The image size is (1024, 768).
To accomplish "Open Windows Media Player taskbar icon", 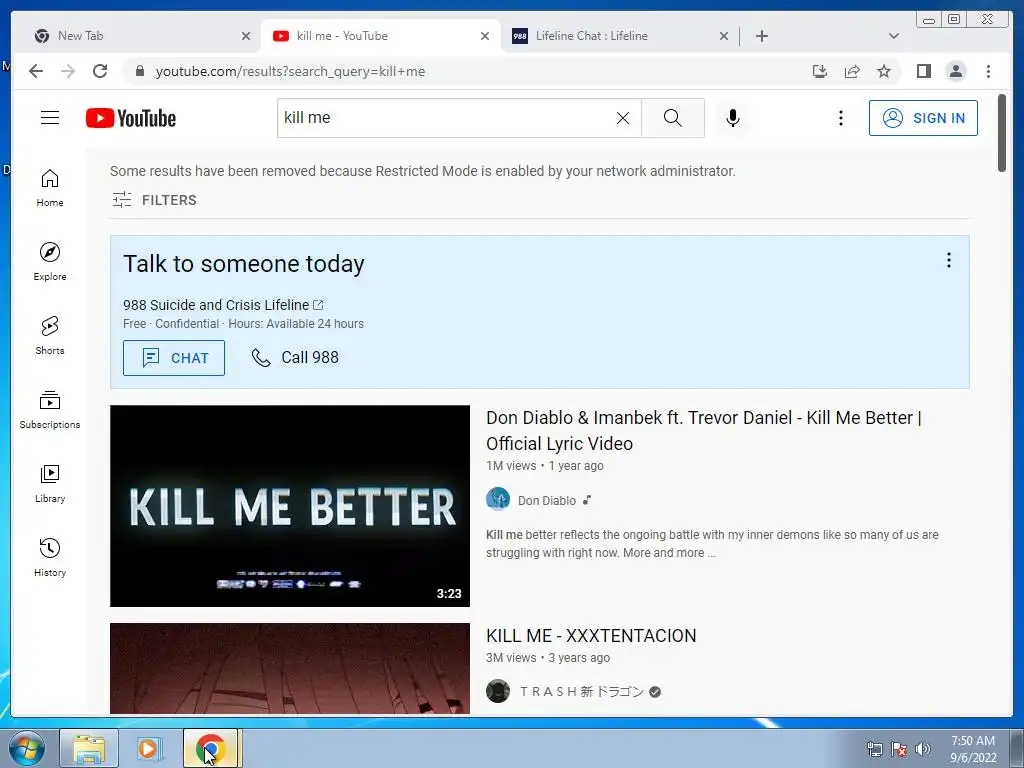I will [148, 748].
